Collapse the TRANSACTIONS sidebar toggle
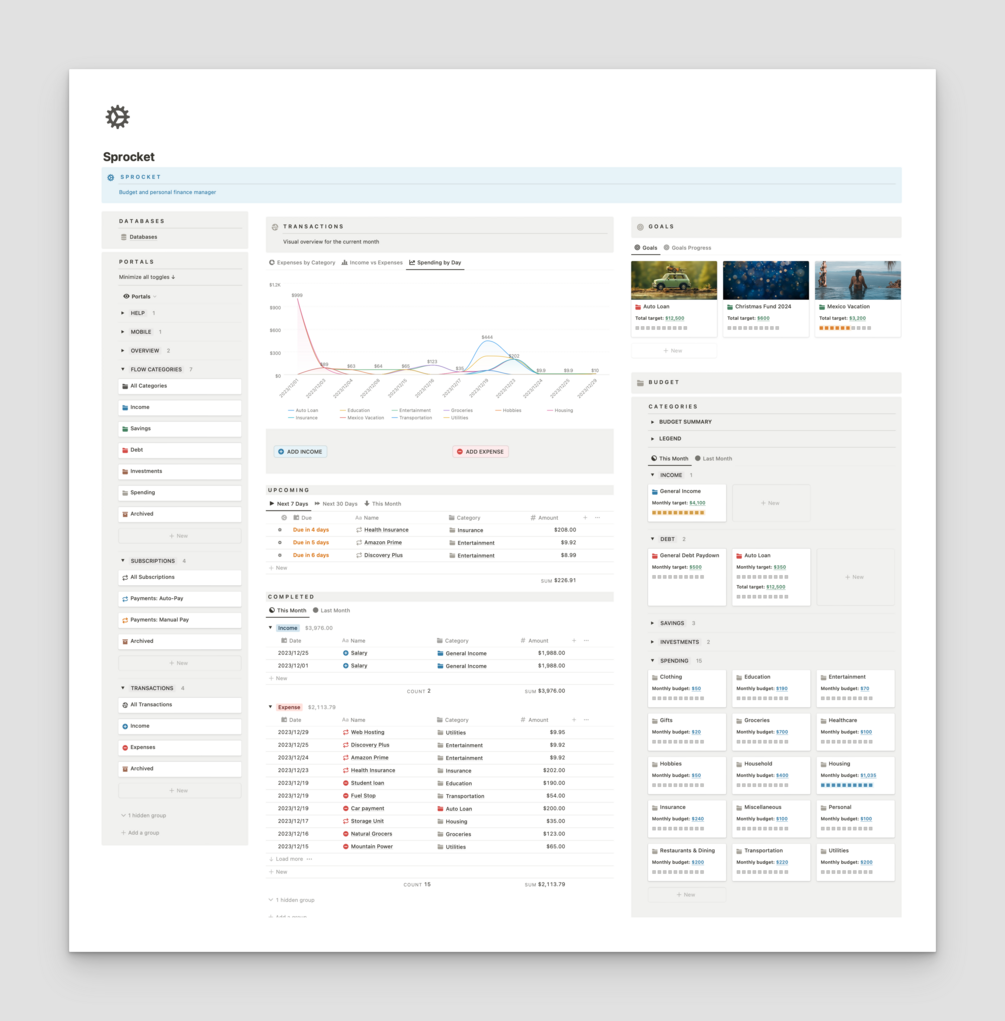1005x1021 pixels. click(x=122, y=688)
